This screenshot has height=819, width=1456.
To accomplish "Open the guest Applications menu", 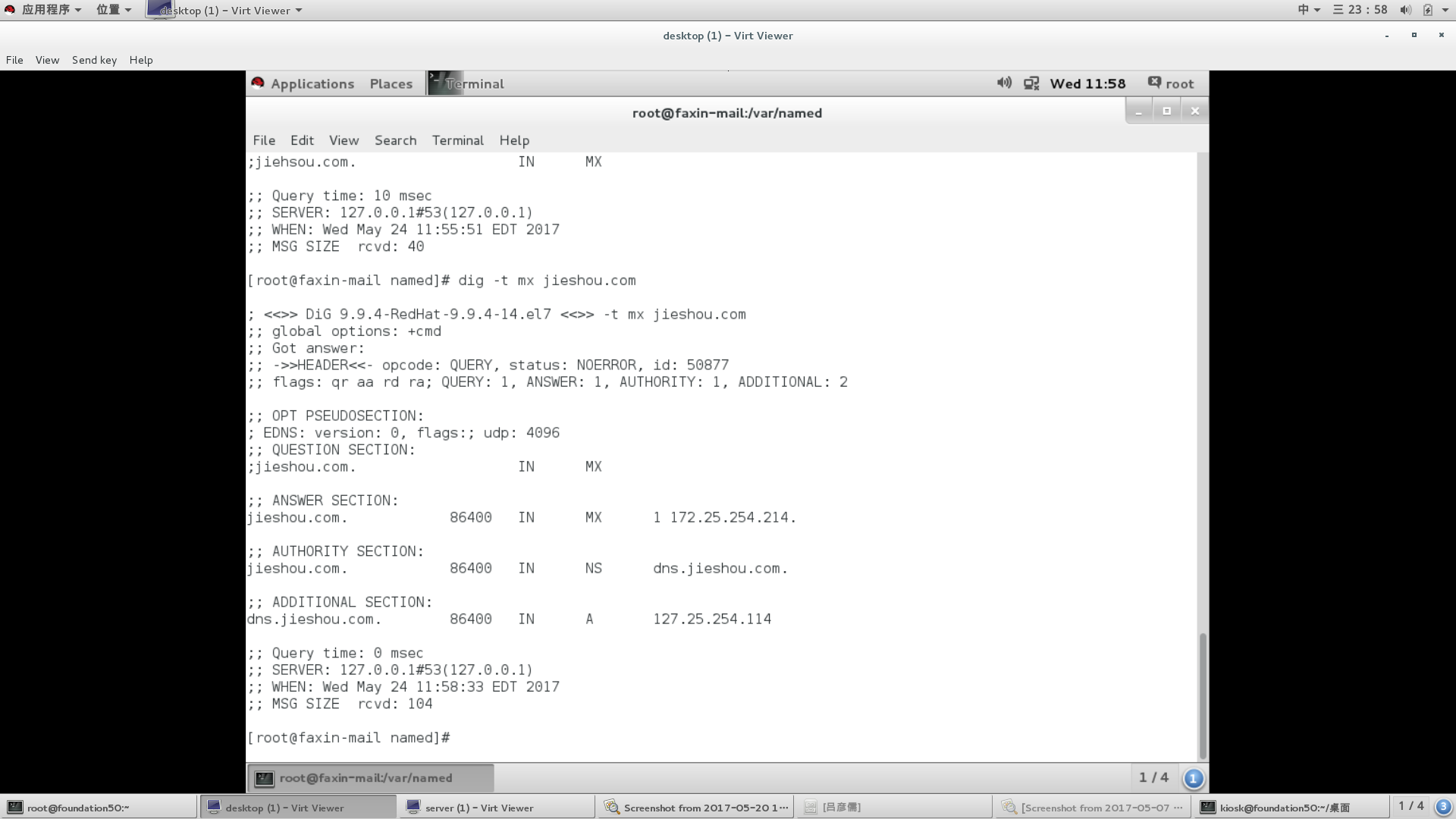I will (x=312, y=83).
